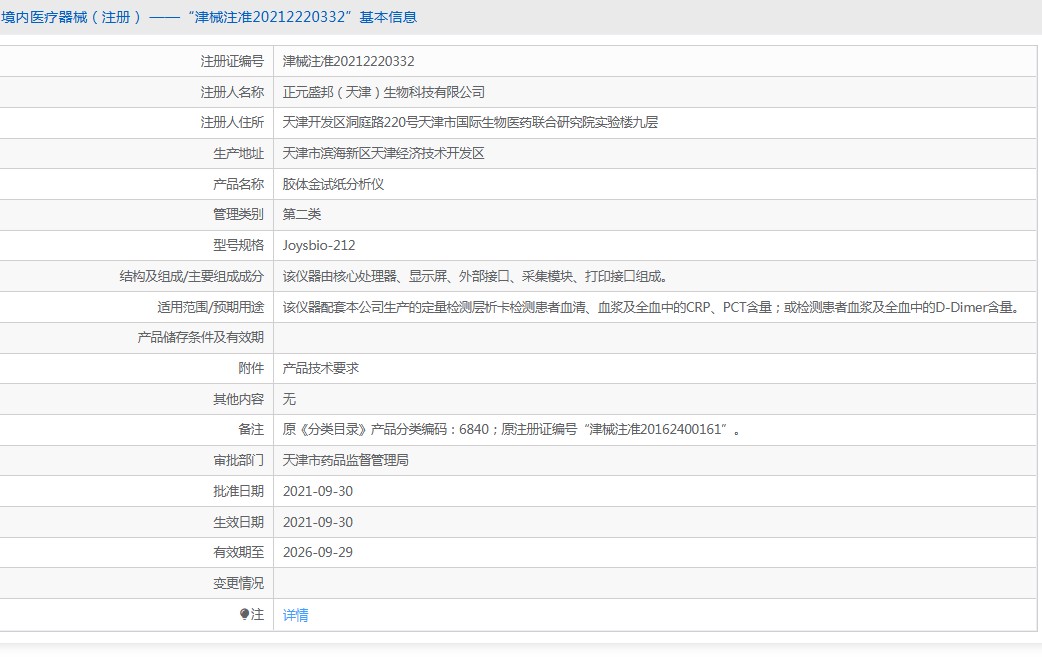Select approval department 天津市药品监督管理局
Image resolution: width=1042 pixels, height=657 pixels.
coord(346,460)
